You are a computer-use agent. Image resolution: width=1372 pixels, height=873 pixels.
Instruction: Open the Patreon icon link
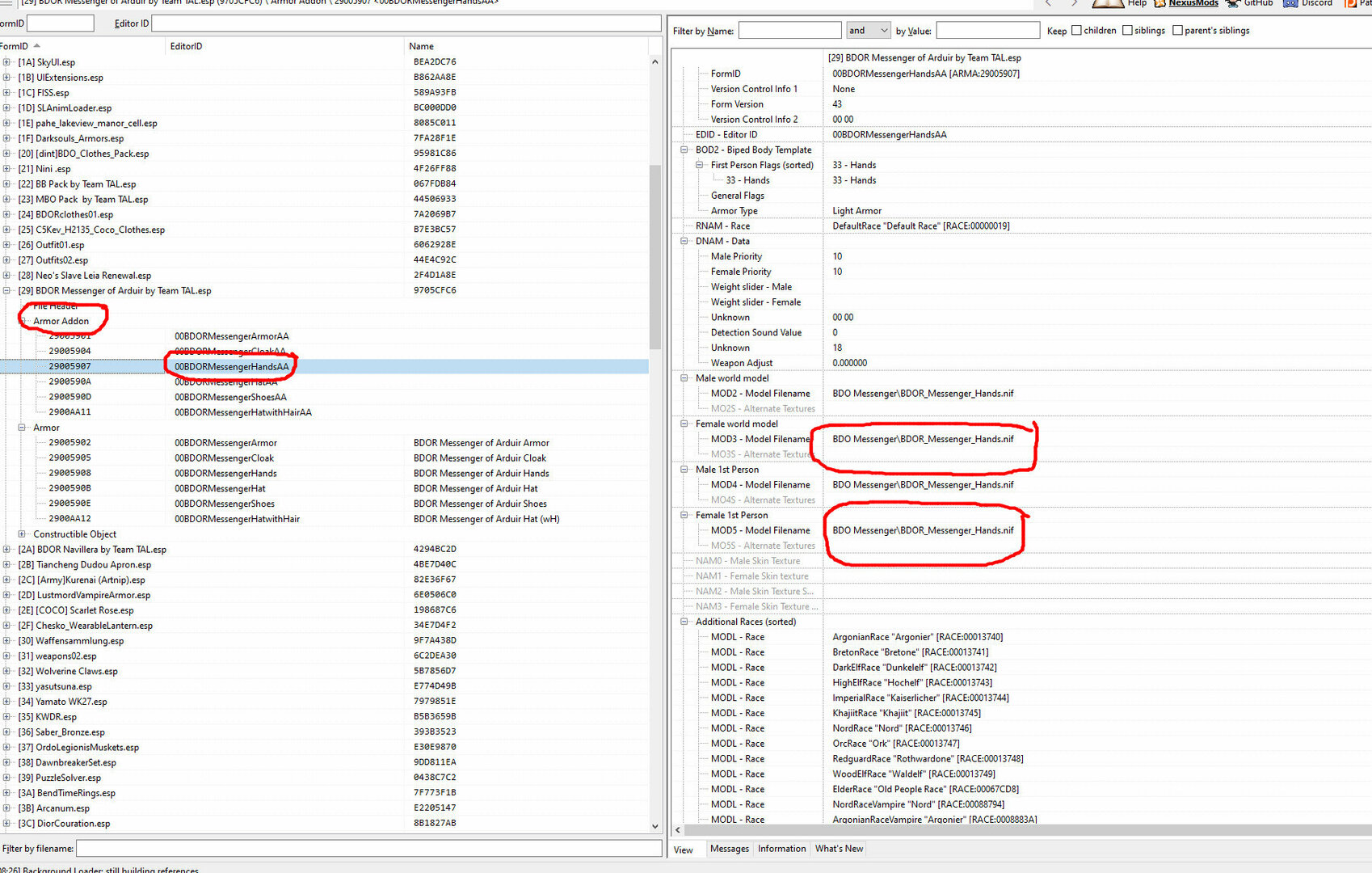1349,3
